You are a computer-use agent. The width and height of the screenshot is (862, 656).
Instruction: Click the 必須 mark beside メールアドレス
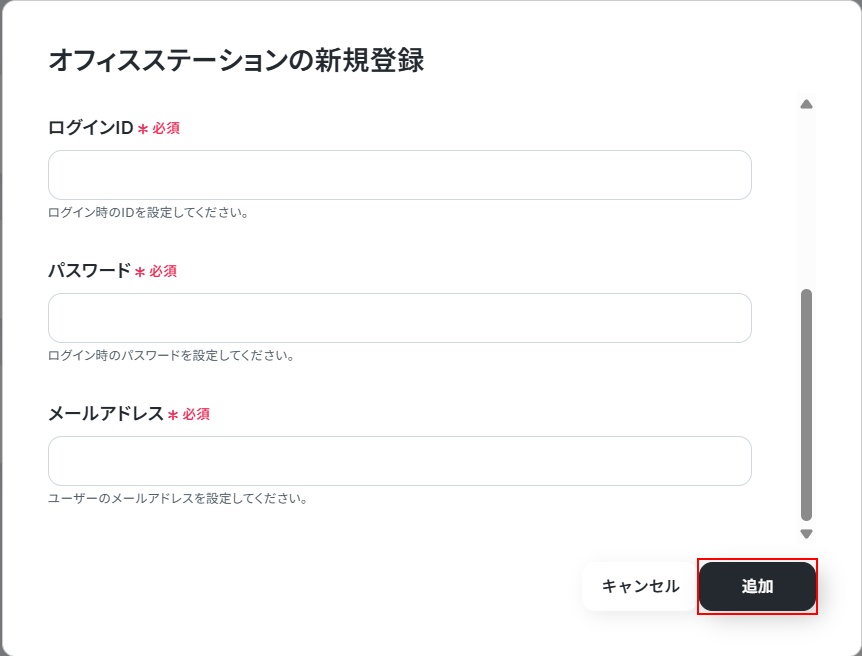click(x=196, y=414)
